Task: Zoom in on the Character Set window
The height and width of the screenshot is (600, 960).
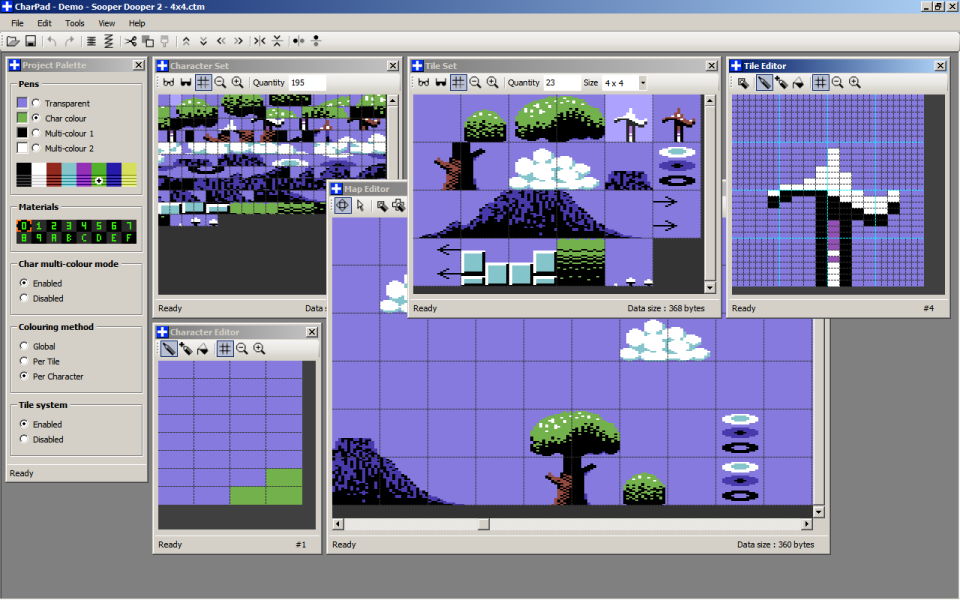Action: click(x=238, y=83)
